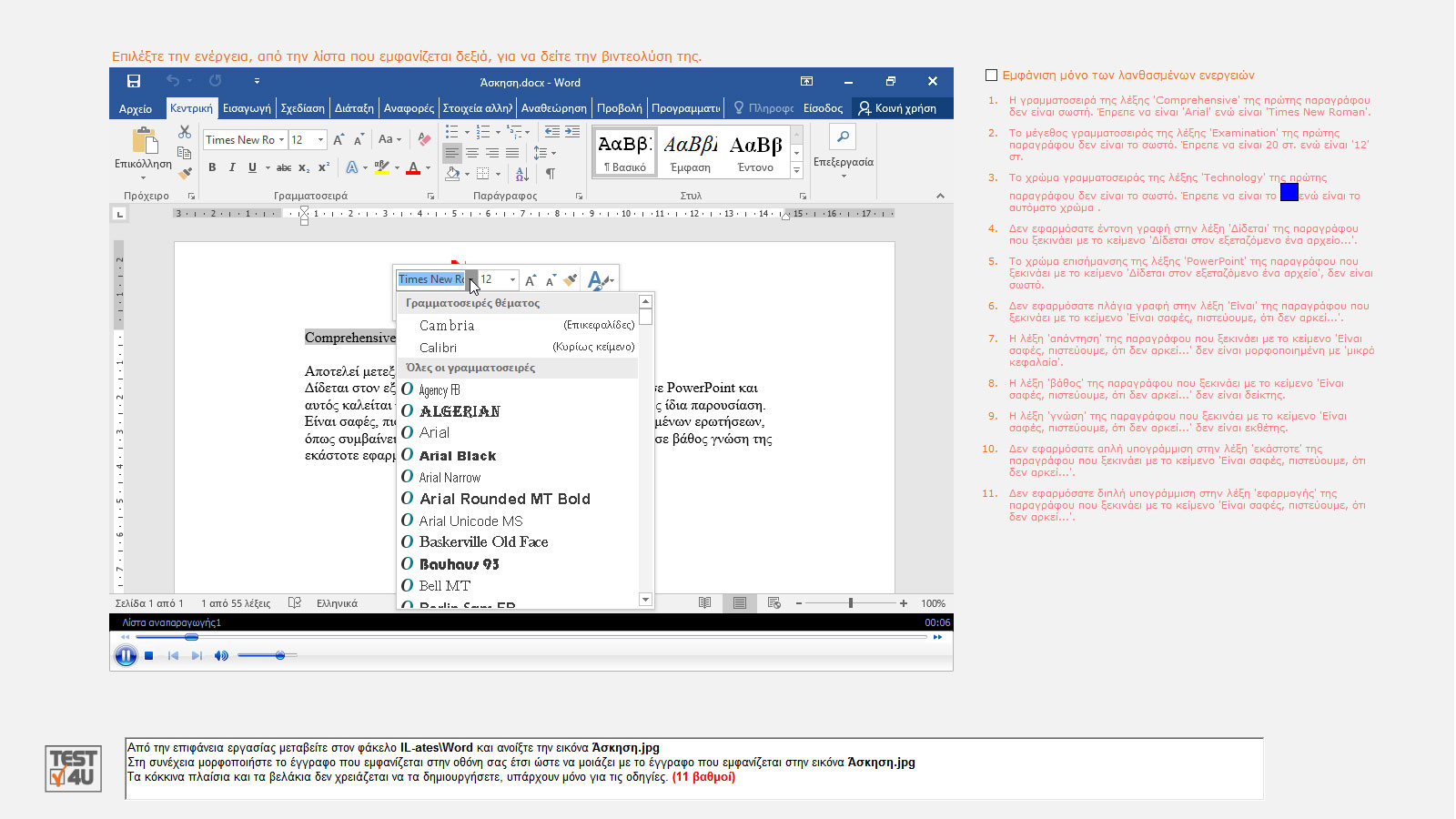The image size is (1456, 819).
Task: Apply the red font color button
Action: point(413,167)
